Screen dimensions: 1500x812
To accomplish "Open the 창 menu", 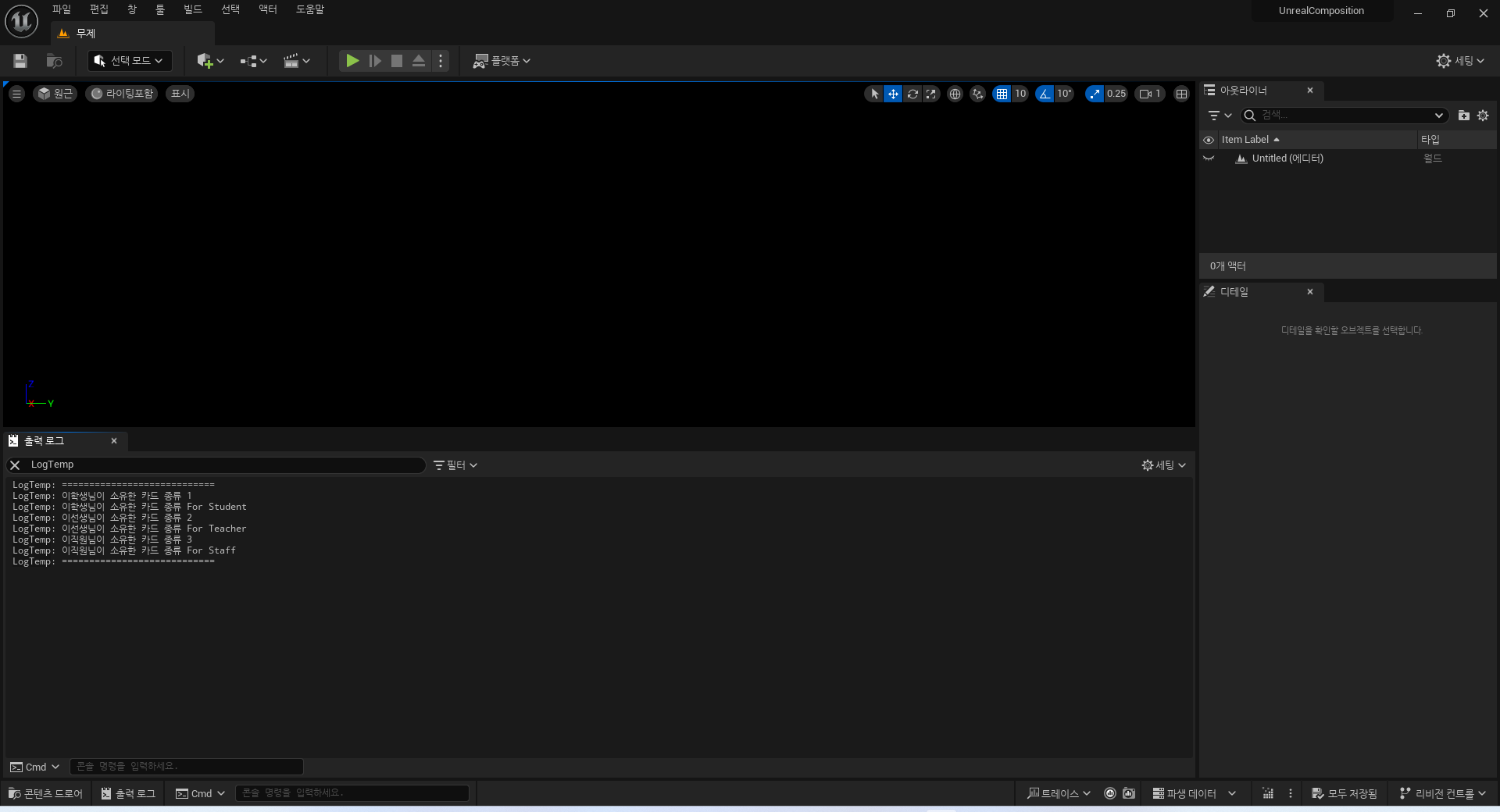I will tap(132, 9).
